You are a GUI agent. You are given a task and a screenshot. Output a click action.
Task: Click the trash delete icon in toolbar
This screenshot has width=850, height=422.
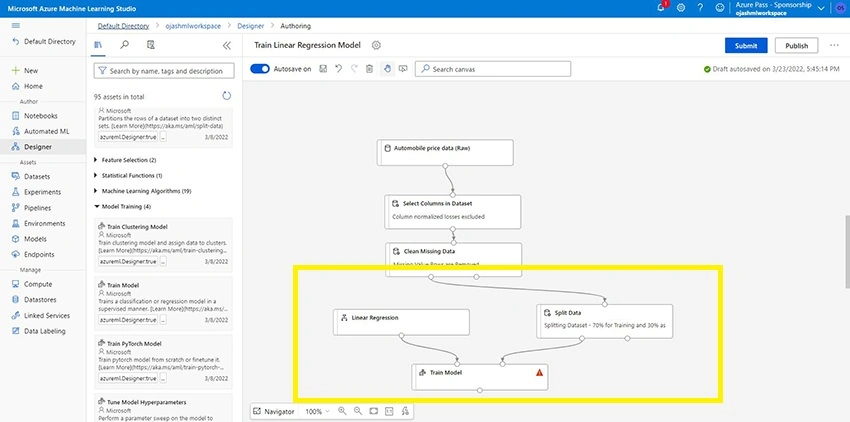pyautogui.click(x=369, y=69)
